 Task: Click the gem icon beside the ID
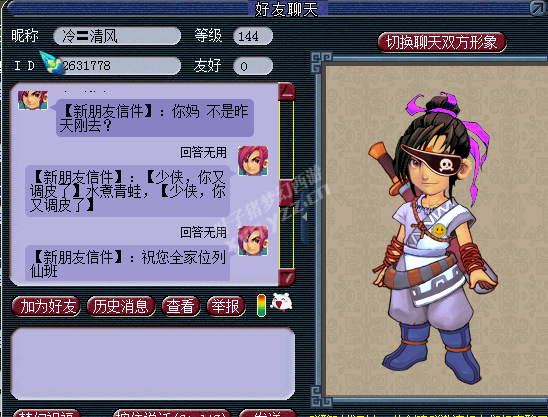tap(52, 63)
